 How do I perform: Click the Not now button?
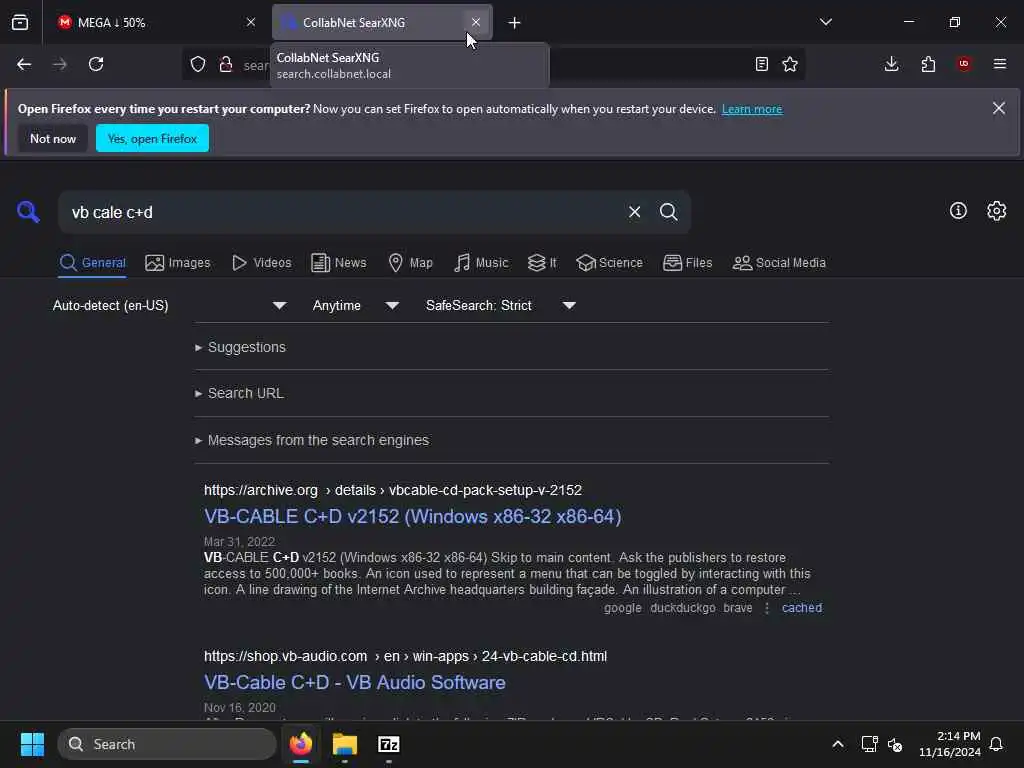(x=53, y=138)
